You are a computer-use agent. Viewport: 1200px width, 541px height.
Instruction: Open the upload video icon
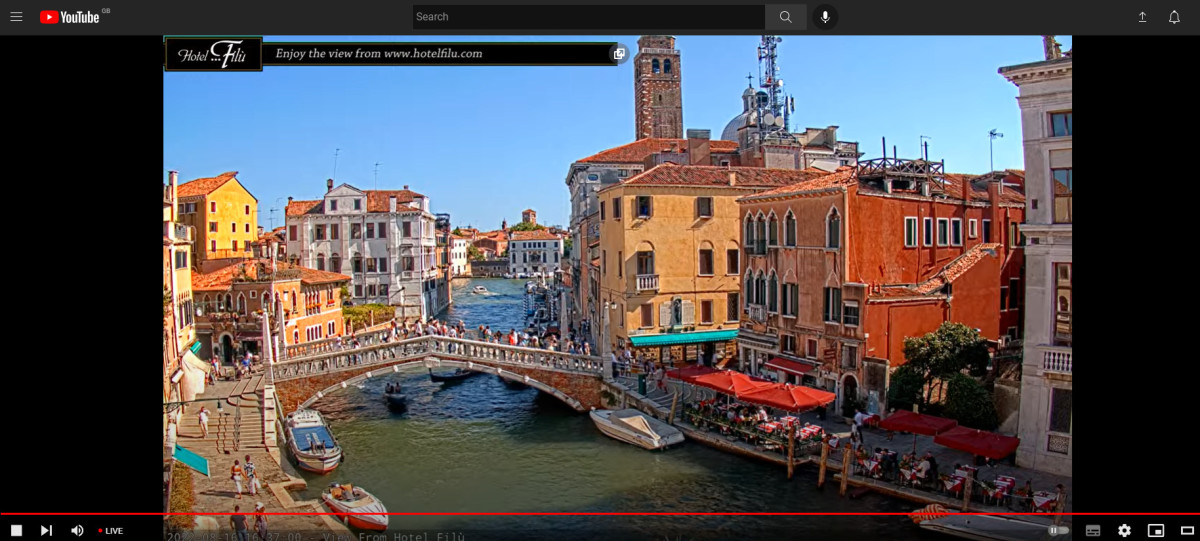pyautogui.click(x=1142, y=17)
